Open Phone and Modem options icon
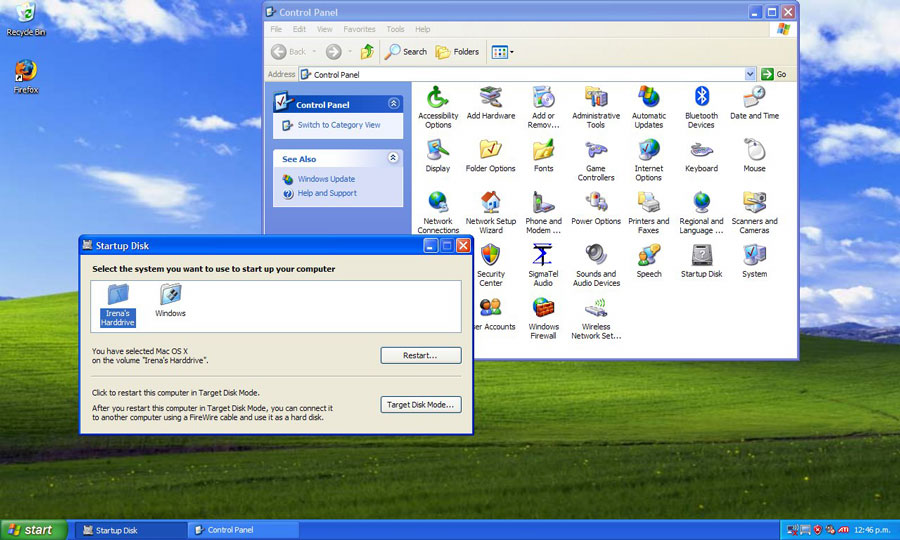900x540 pixels. tap(543, 212)
